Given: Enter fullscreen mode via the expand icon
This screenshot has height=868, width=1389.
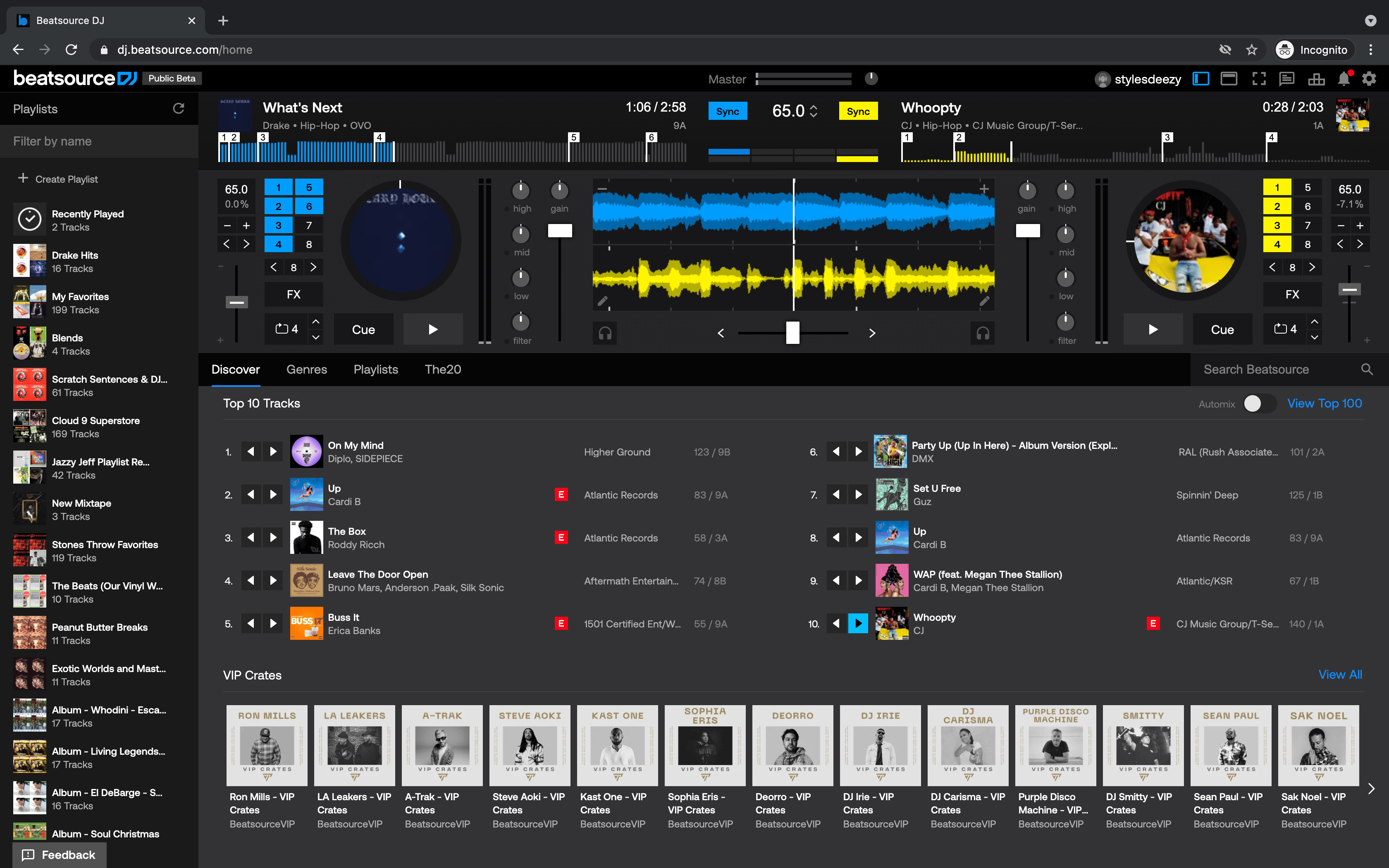Looking at the screenshot, I should [1259, 79].
